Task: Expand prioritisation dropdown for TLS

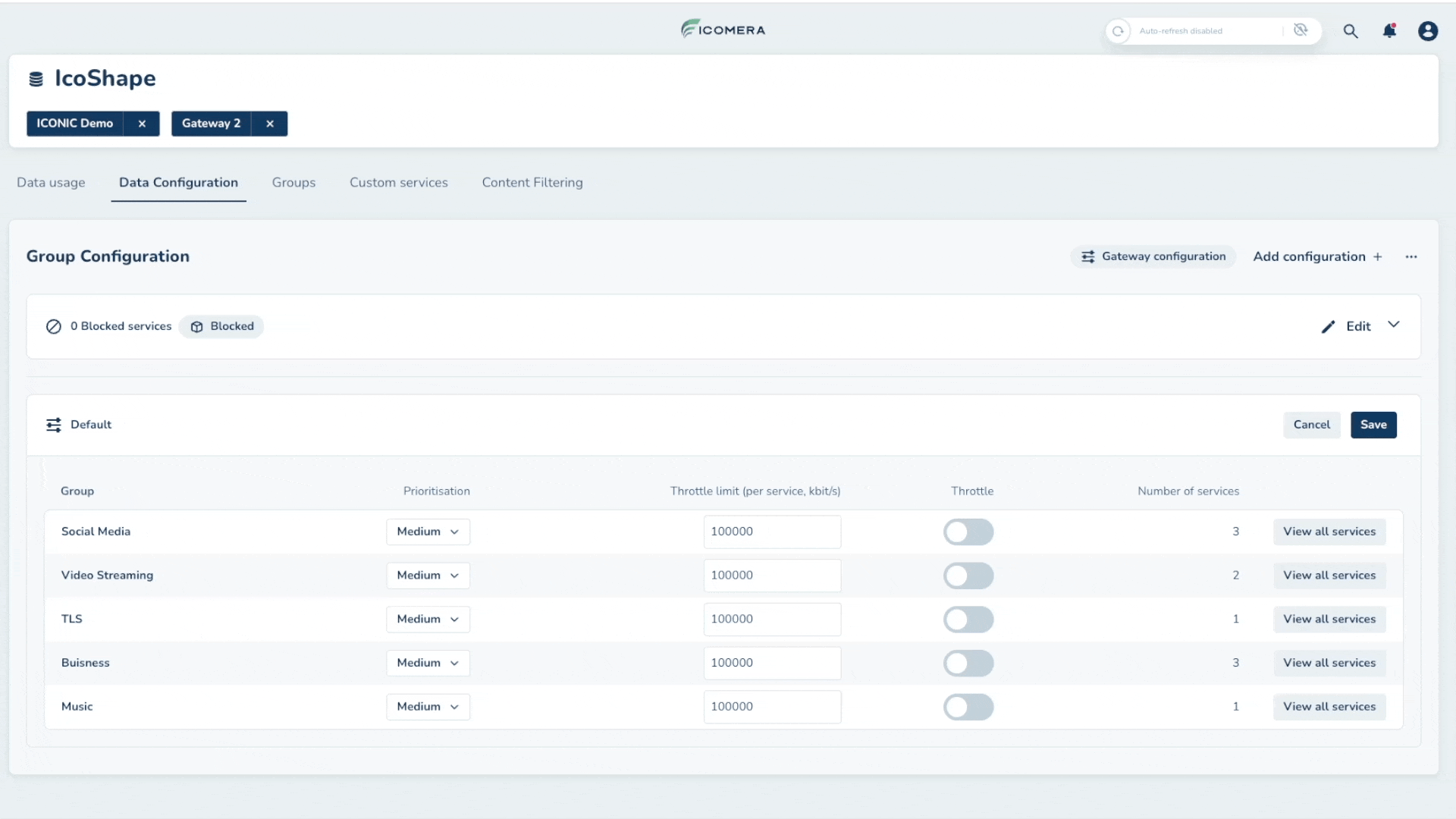Action: click(x=427, y=619)
